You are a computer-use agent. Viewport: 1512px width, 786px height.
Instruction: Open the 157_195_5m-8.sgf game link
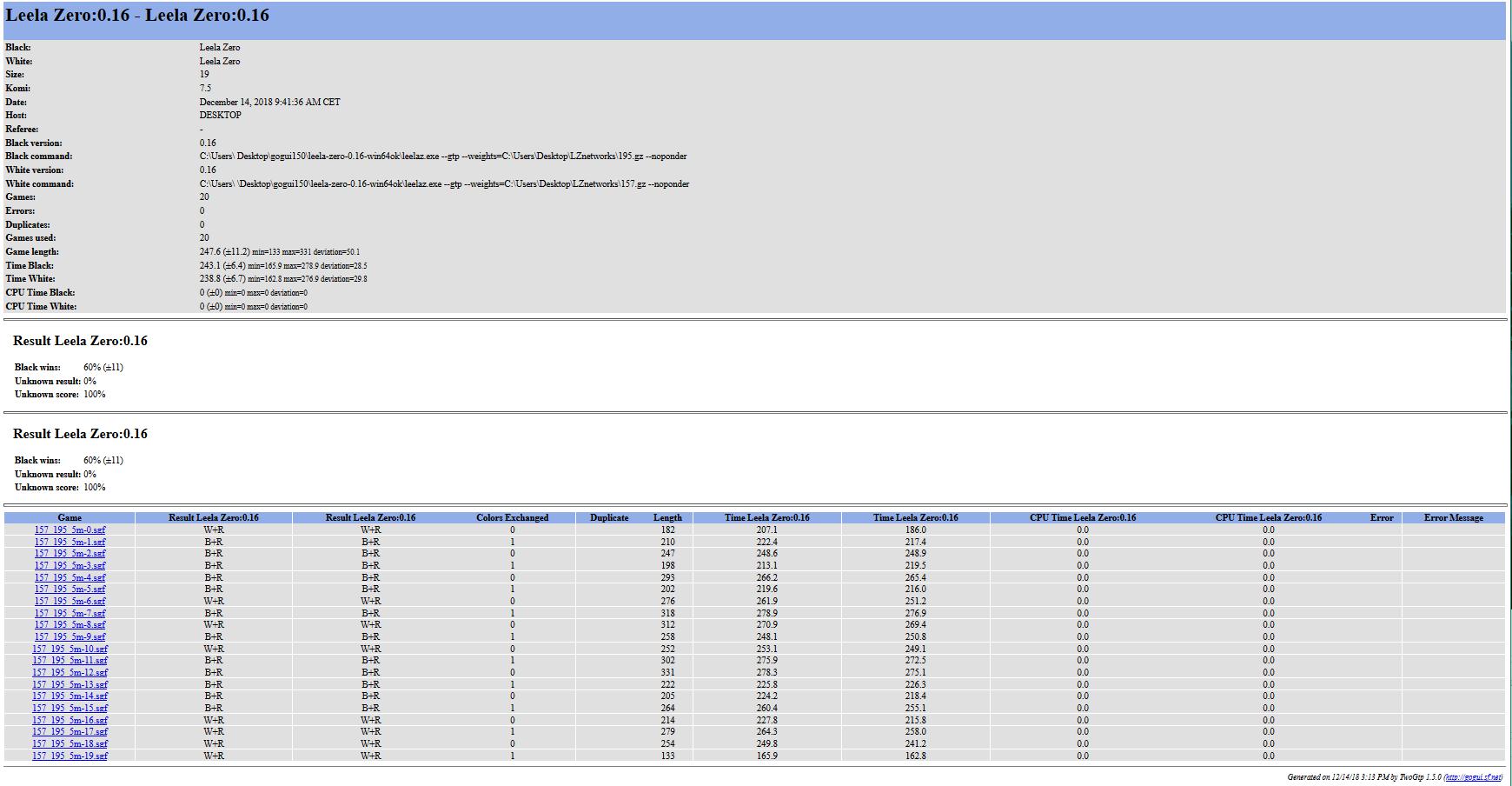pos(70,624)
